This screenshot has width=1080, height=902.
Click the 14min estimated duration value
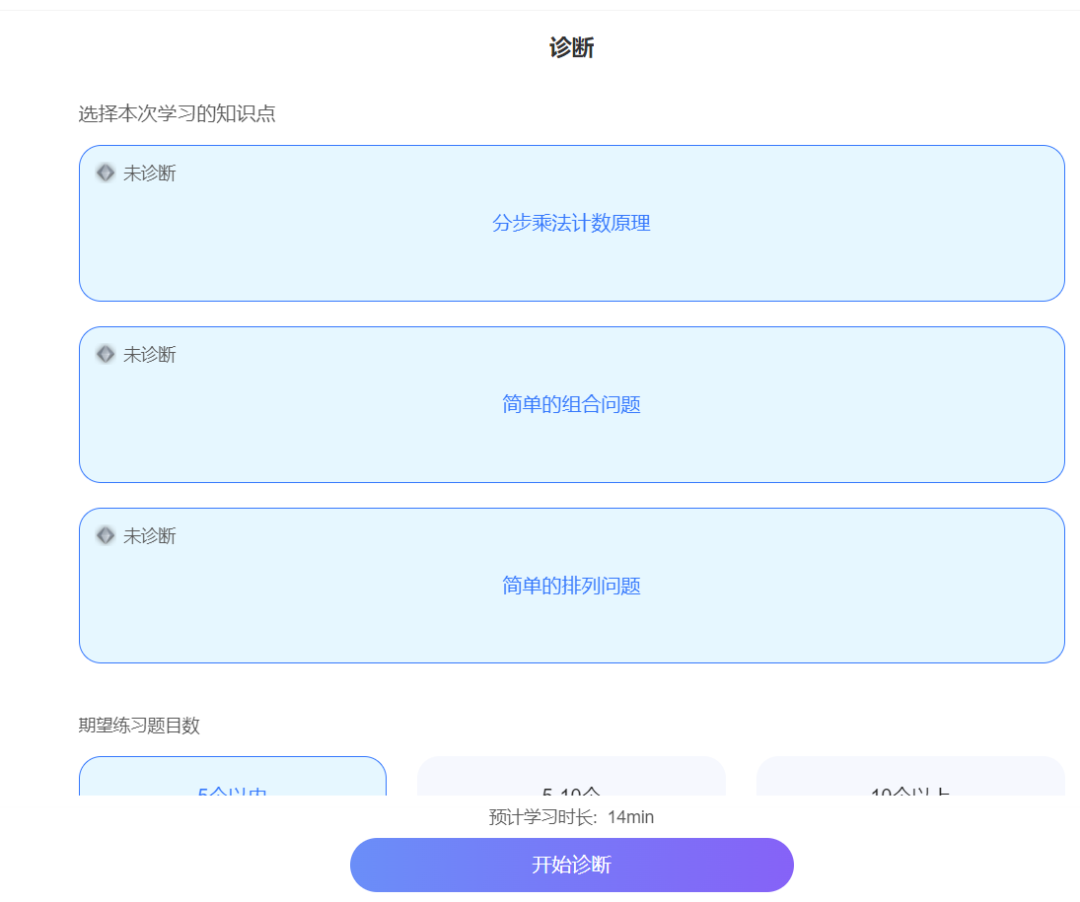631,817
